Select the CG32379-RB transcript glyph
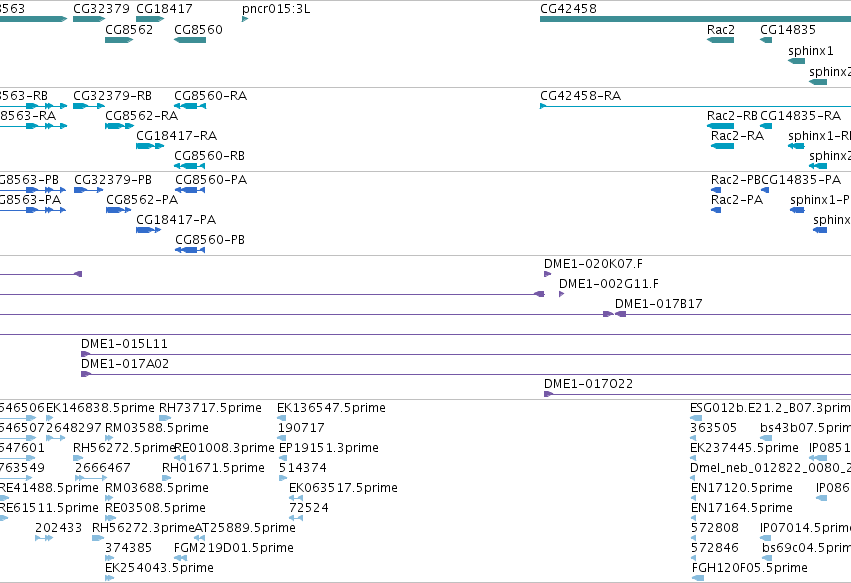This screenshot has height=583, width=851. point(89,106)
